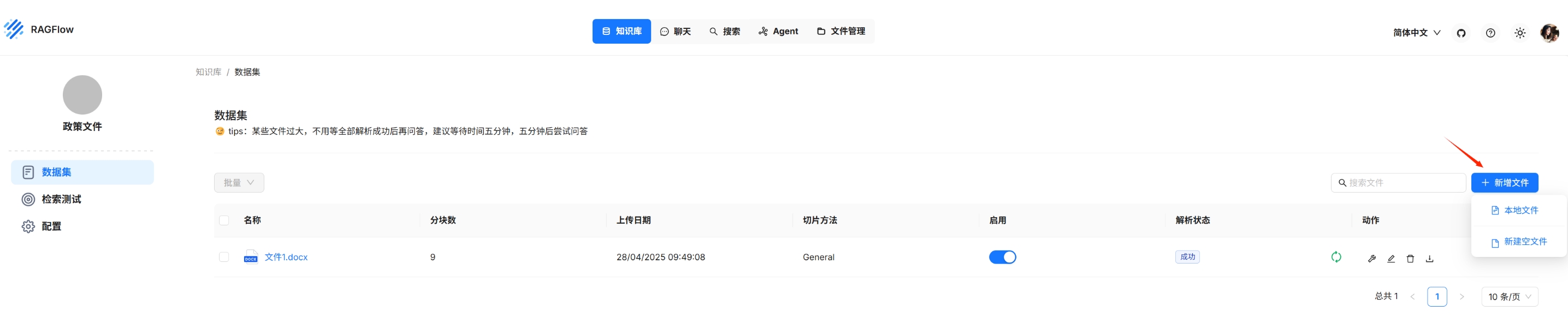The height and width of the screenshot is (317, 1568).
Task: Check the select-all checkbox in table header
Action: coord(224,220)
